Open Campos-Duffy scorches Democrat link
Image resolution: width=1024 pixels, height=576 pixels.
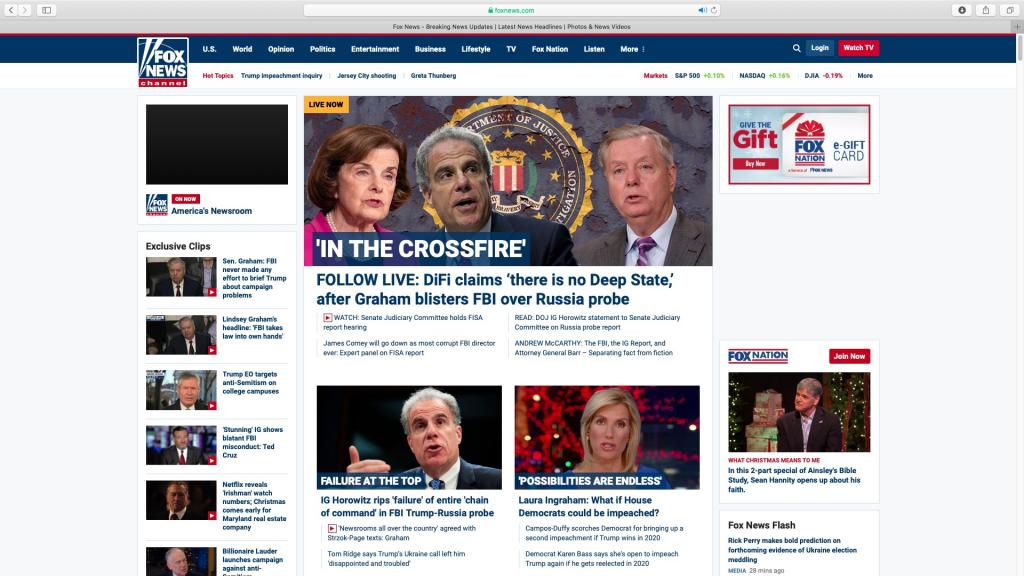tap(604, 533)
